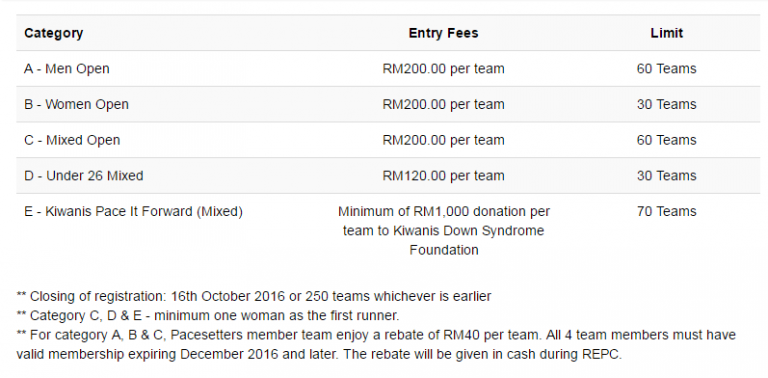Click the 30 Teams limit for Women Open
Image resolution: width=768 pixels, height=378 pixels.
point(666,104)
